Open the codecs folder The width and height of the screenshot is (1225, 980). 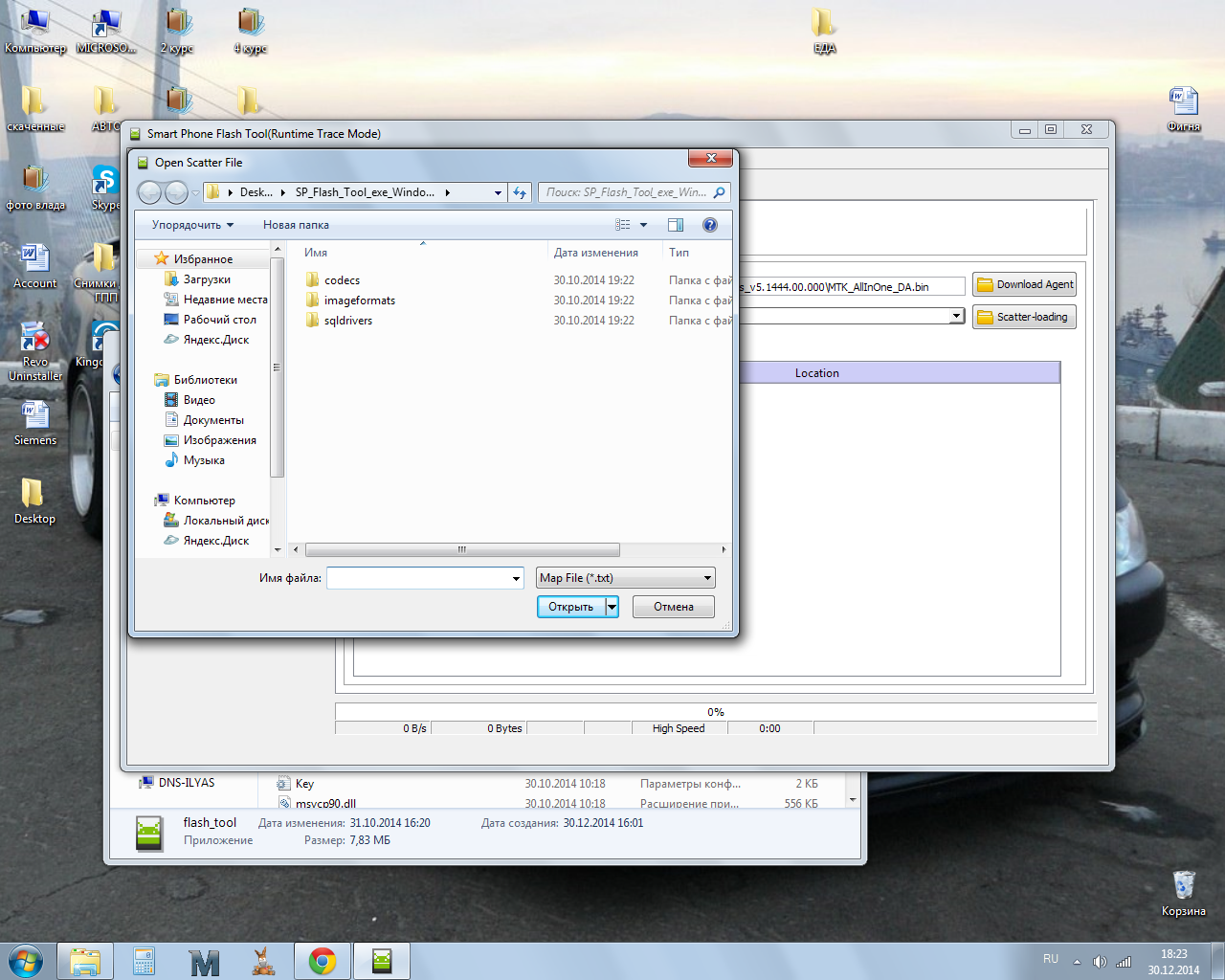tap(342, 280)
